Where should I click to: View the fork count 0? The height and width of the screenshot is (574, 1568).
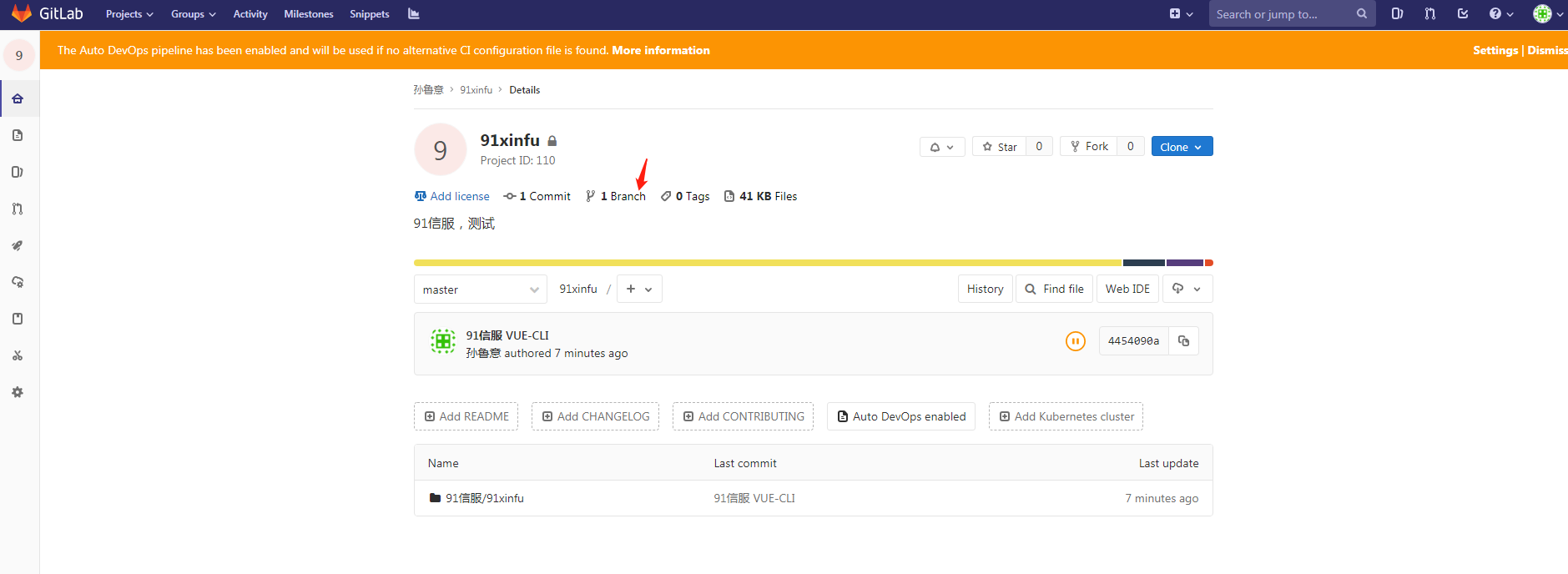coord(1131,146)
